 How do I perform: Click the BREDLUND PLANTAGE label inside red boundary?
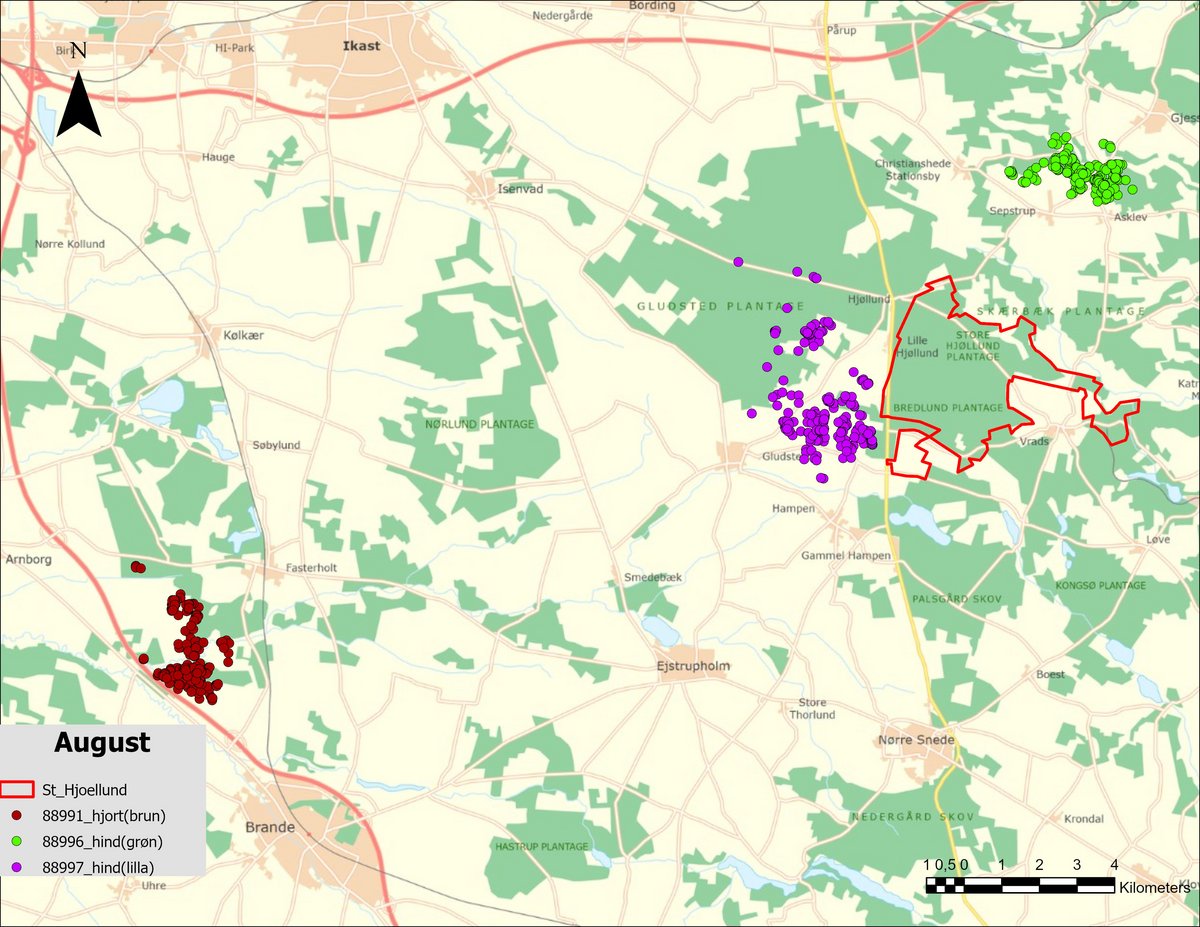click(x=947, y=408)
